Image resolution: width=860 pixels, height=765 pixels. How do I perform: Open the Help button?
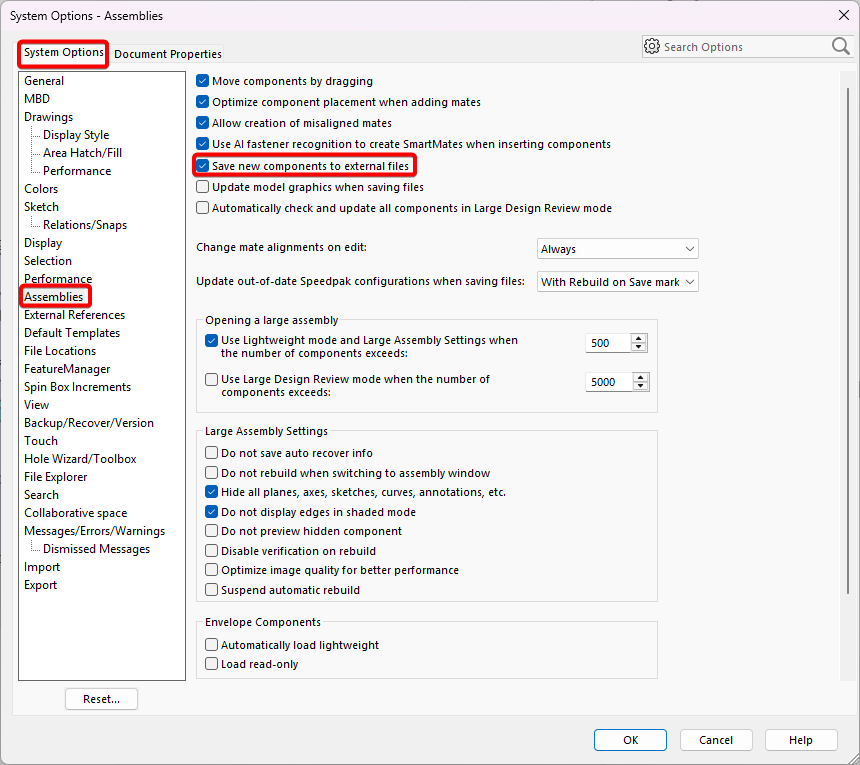(801, 740)
